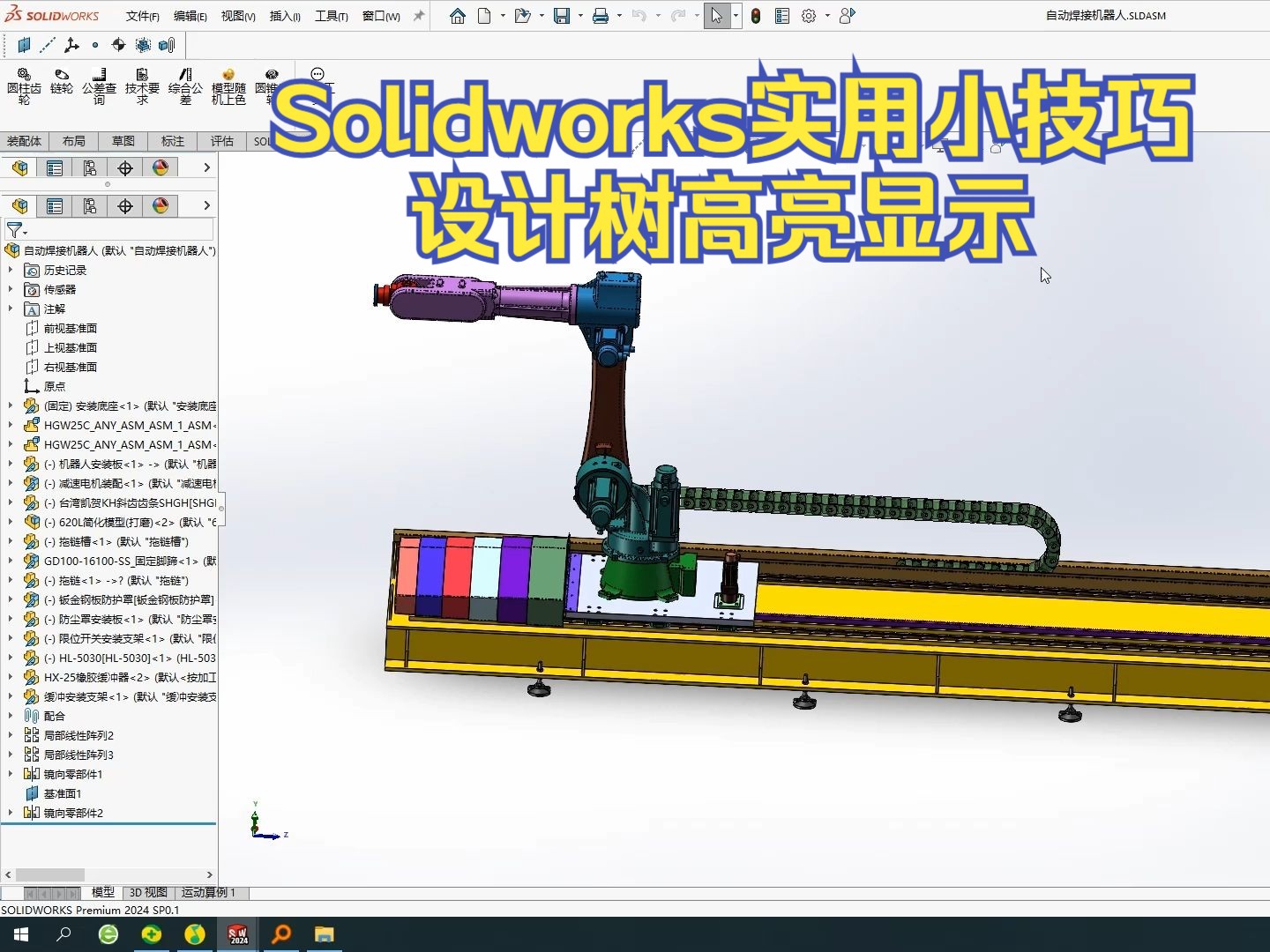This screenshot has height=952, width=1270.
Task: Insert a reference Axis from the toolbar
Action: [x=48, y=45]
